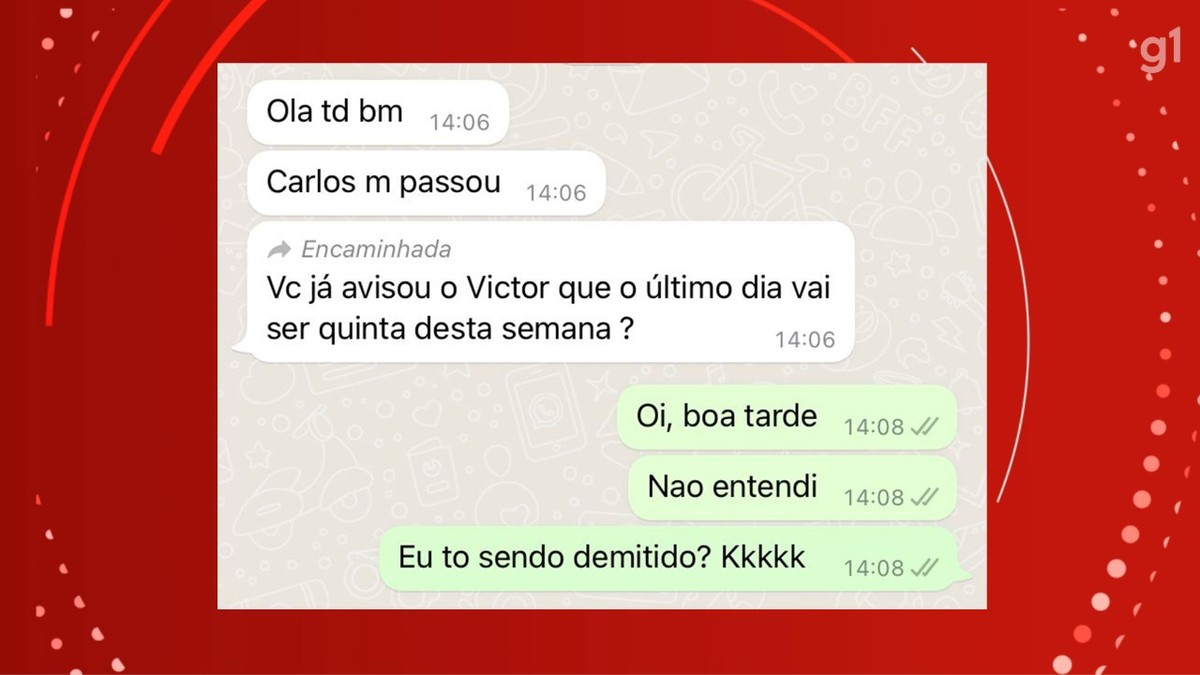
Task: Click the 14:06 timestamp on 'Ola td bm'
Action: point(459,123)
